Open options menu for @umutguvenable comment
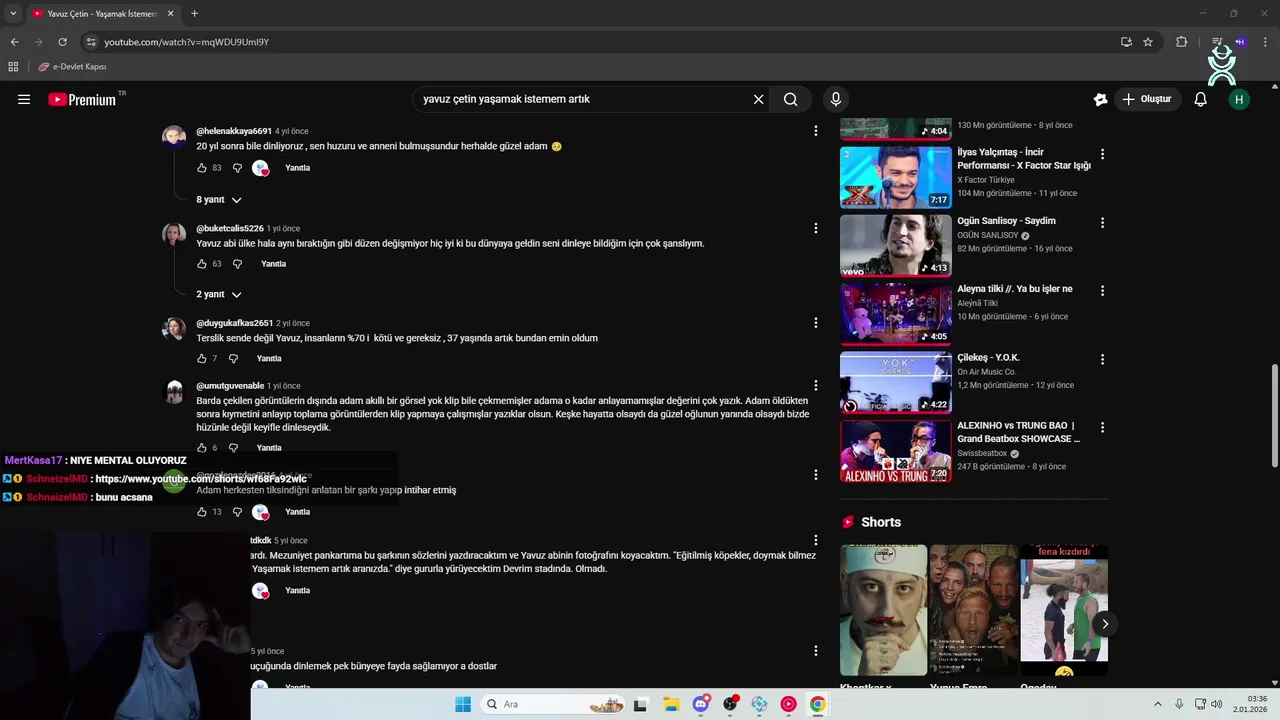Image resolution: width=1280 pixels, height=720 pixels. [816, 385]
